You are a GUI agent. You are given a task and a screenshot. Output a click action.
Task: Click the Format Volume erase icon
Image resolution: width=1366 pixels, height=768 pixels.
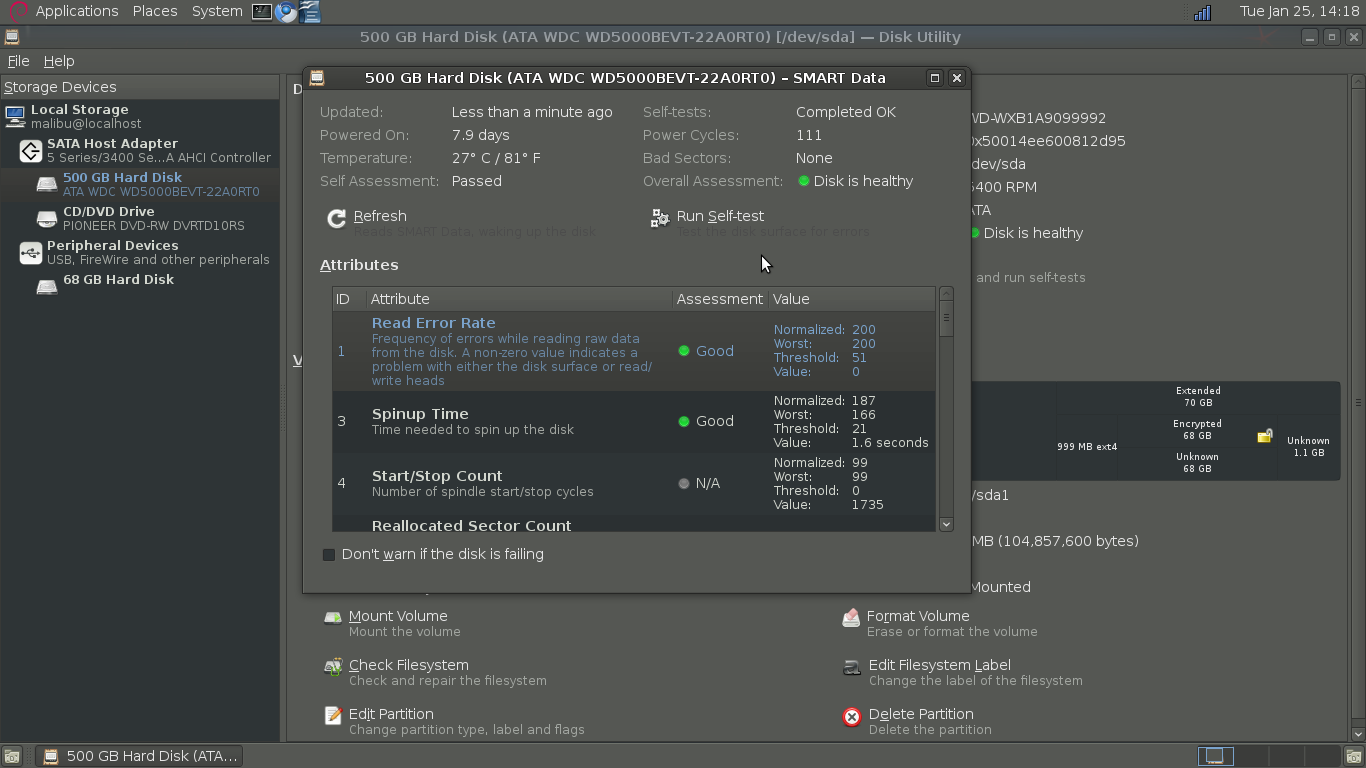[x=851, y=617]
